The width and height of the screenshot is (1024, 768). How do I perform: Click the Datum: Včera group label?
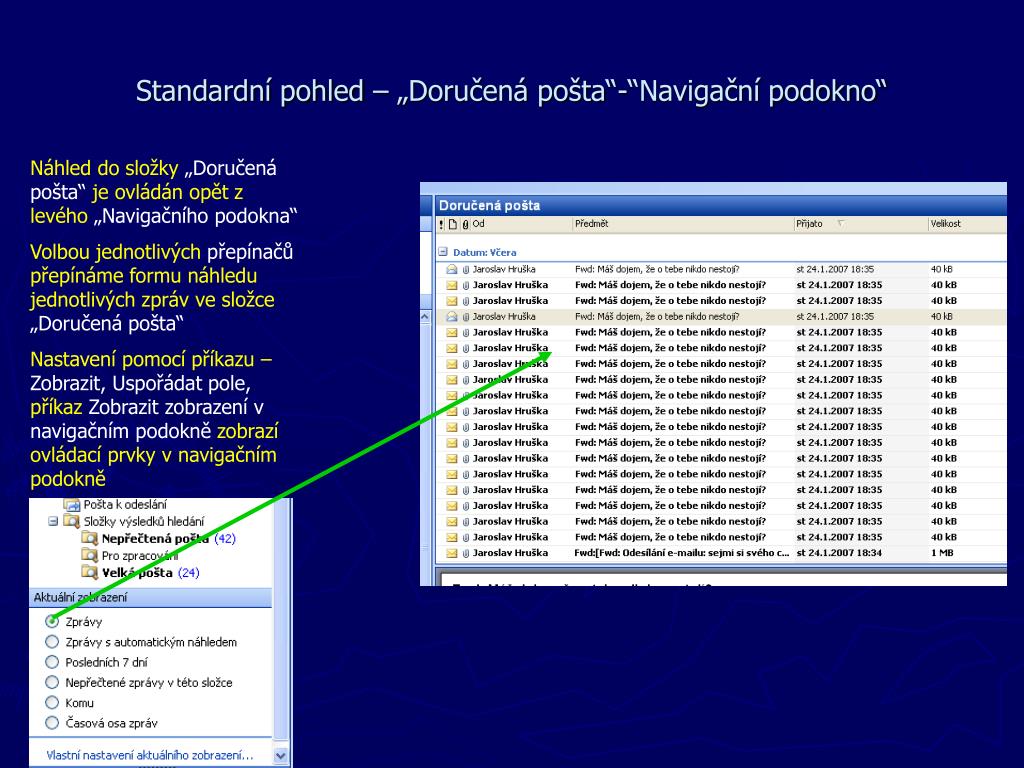[x=485, y=252]
